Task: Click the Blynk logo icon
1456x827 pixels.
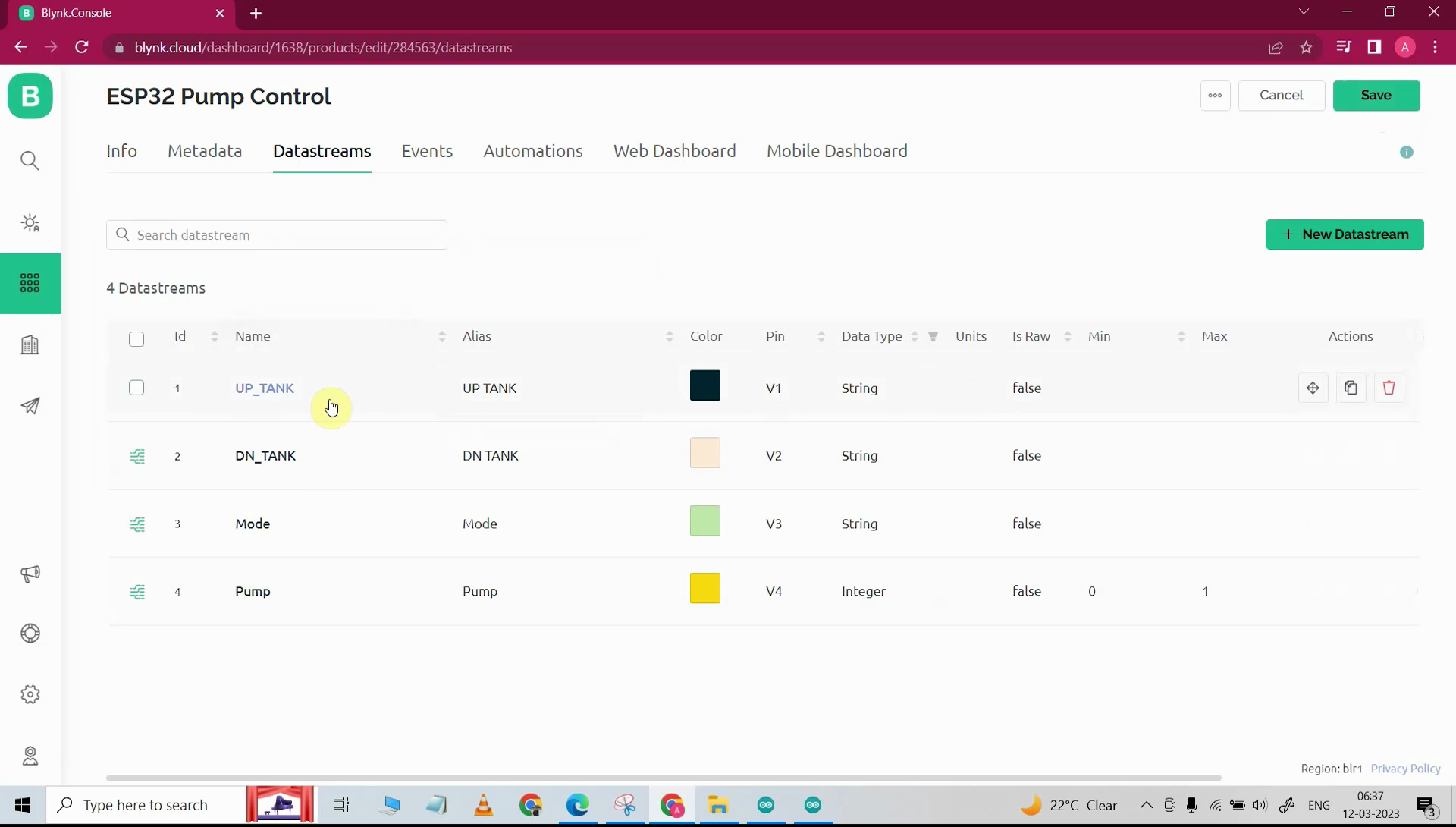Action: pos(30,96)
